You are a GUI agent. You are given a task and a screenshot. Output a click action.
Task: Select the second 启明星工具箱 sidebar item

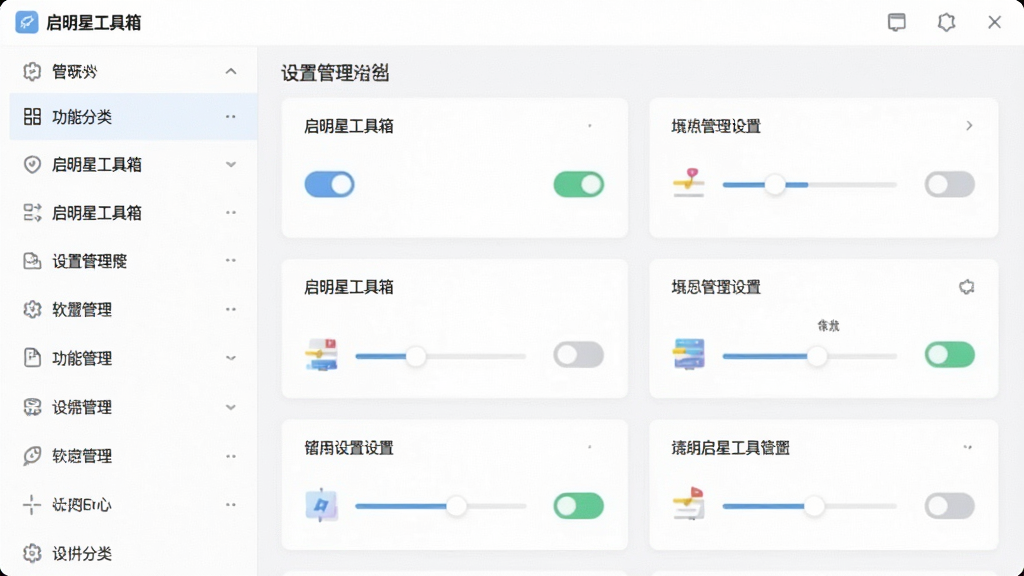pos(133,212)
